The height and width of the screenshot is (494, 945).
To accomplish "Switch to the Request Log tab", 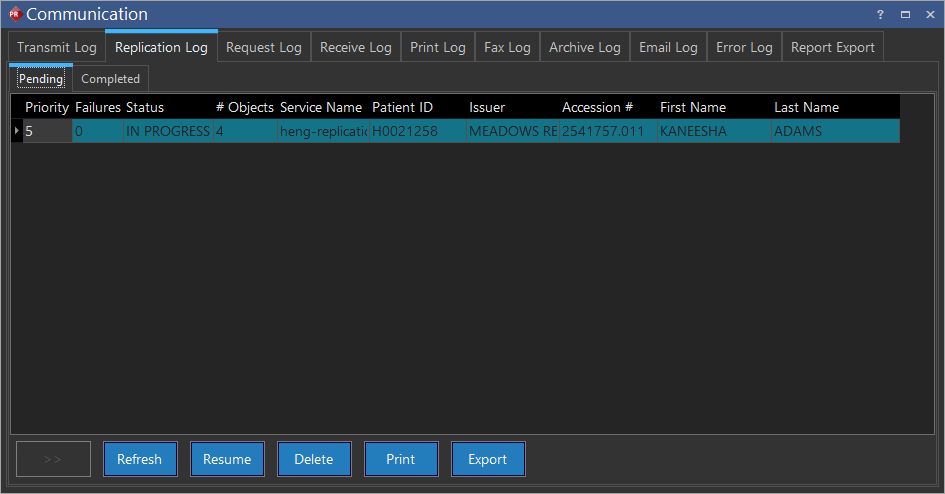I will pos(263,47).
